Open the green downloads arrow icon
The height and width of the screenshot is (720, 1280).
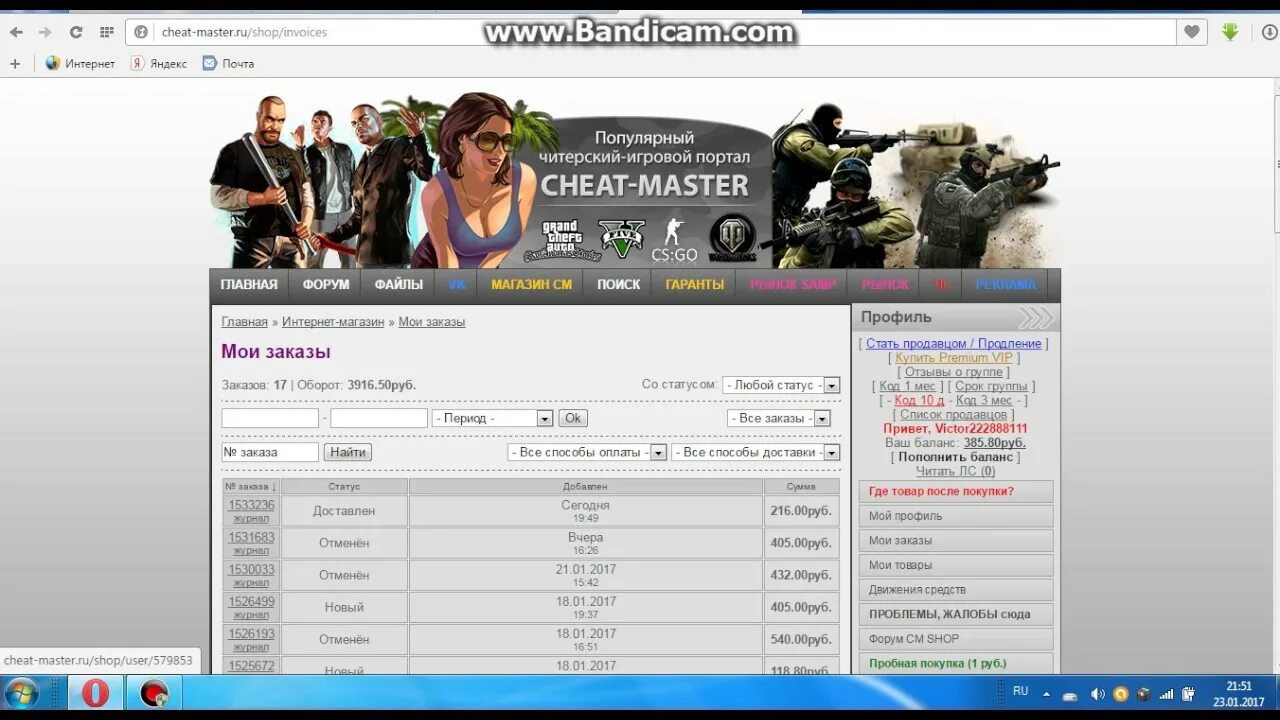(x=1230, y=32)
